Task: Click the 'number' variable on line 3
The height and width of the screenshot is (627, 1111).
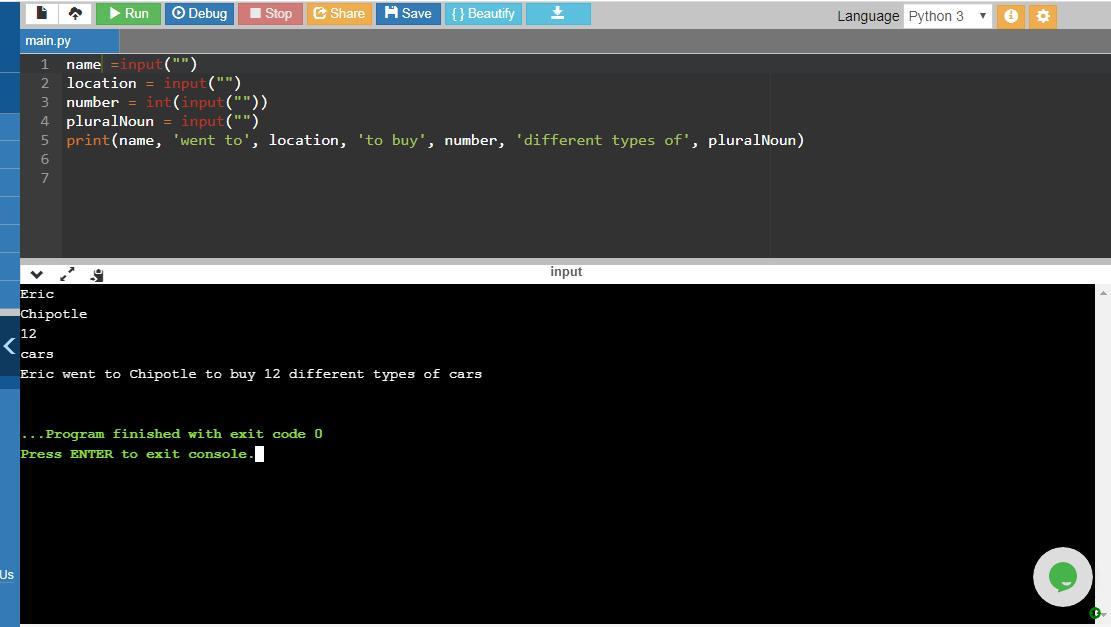Action: [92, 102]
